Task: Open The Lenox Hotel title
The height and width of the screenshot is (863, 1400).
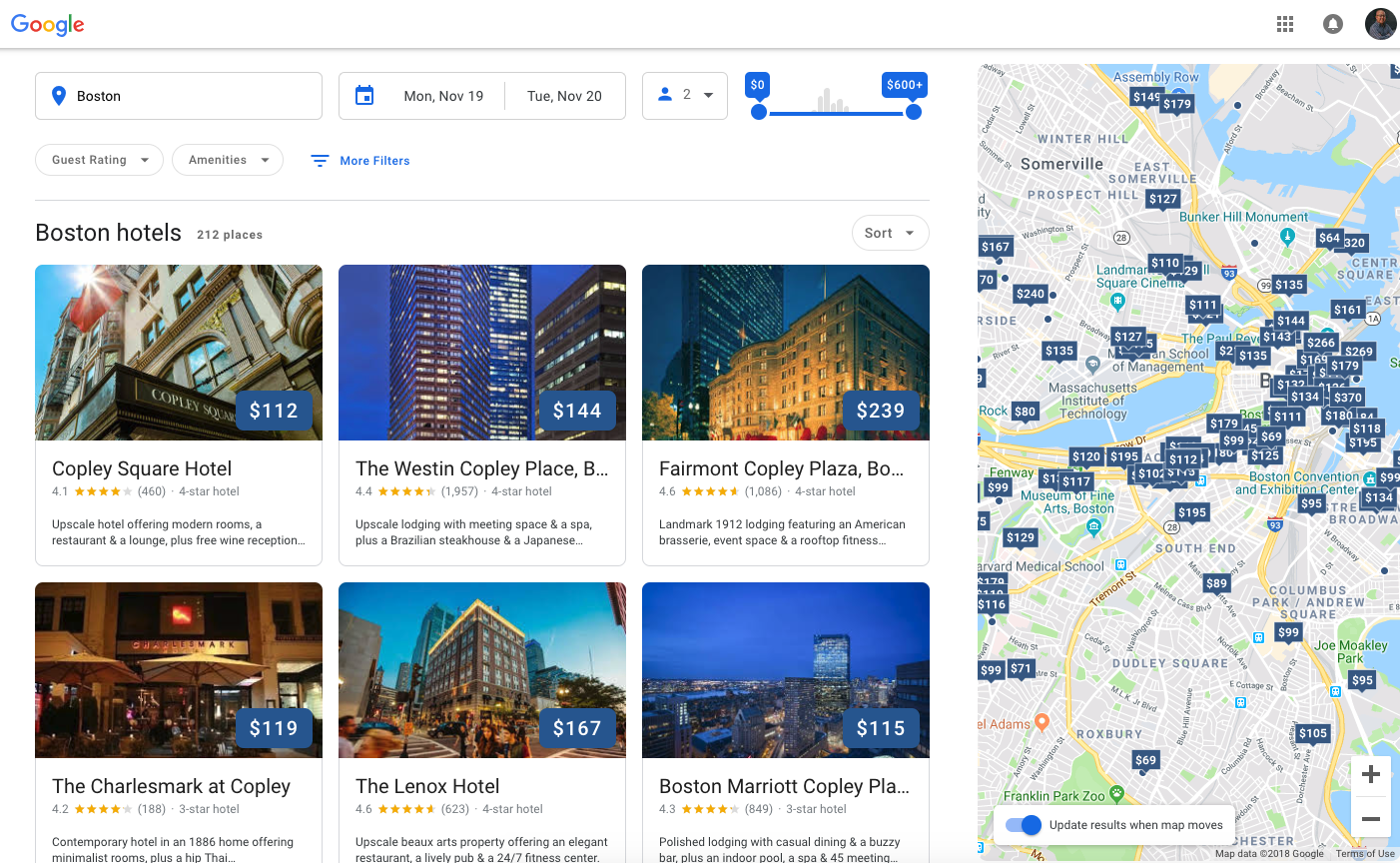Action: click(427, 786)
